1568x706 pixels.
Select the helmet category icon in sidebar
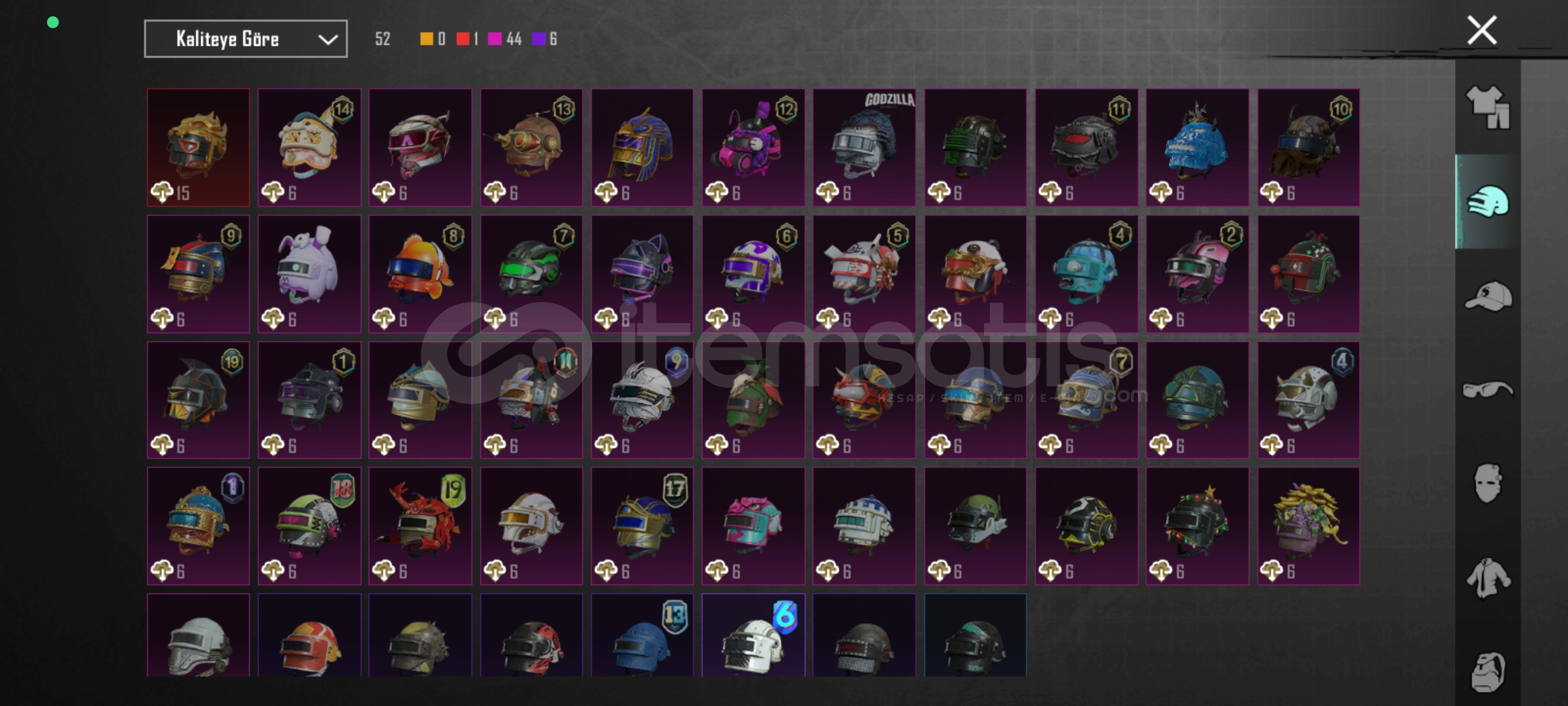(x=1488, y=201)
